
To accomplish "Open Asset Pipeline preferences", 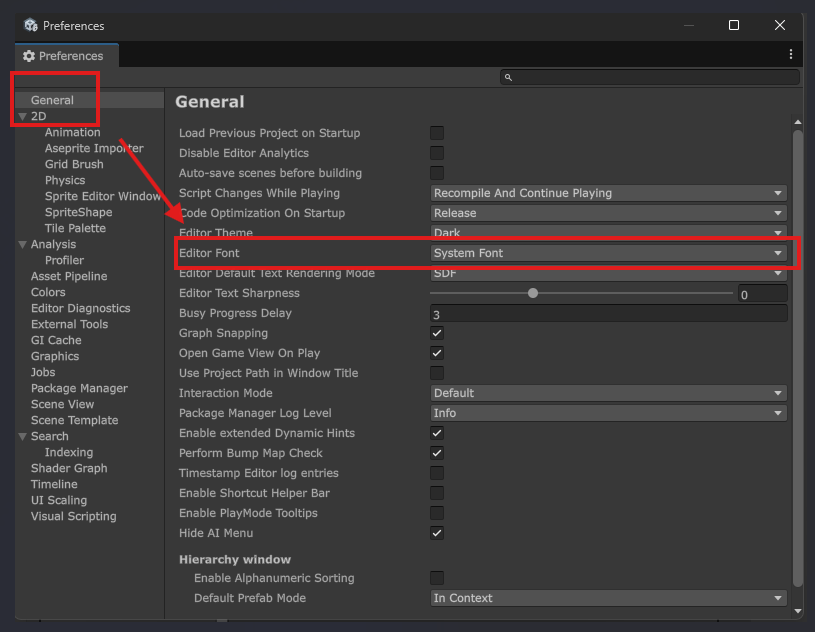I will (x=69, y=276).
